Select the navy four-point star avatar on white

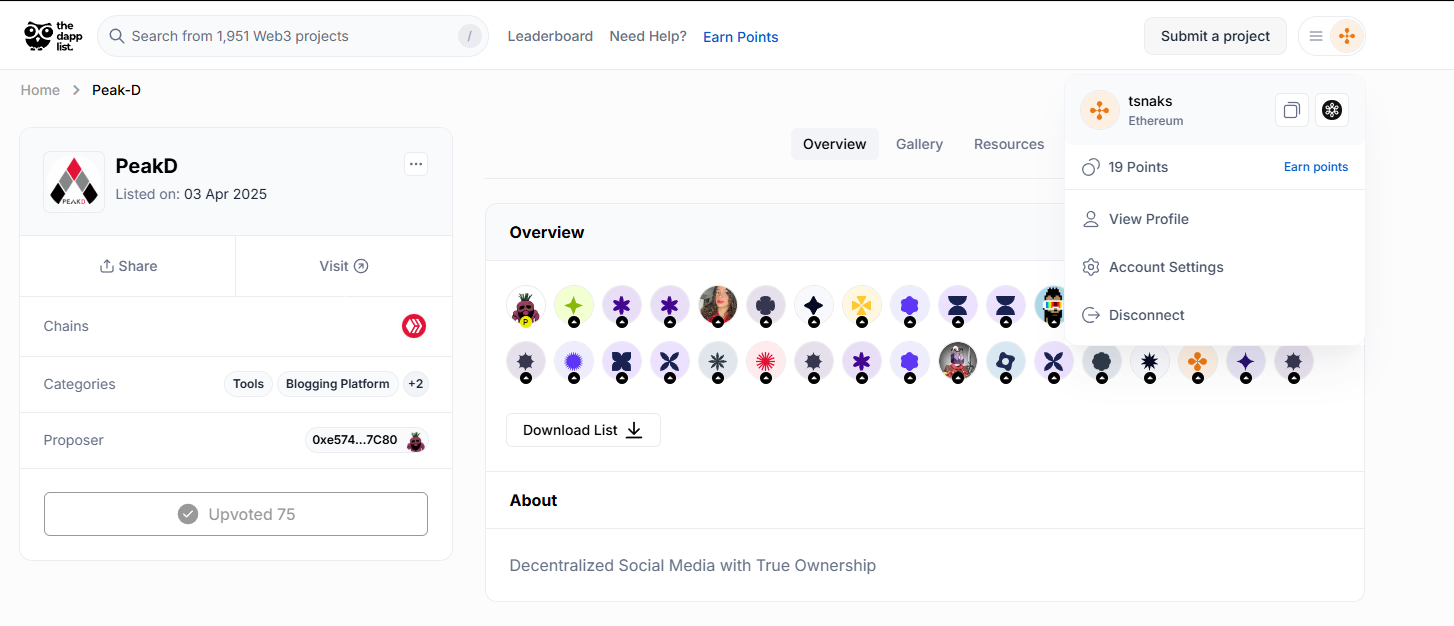(x=814, y=306)
